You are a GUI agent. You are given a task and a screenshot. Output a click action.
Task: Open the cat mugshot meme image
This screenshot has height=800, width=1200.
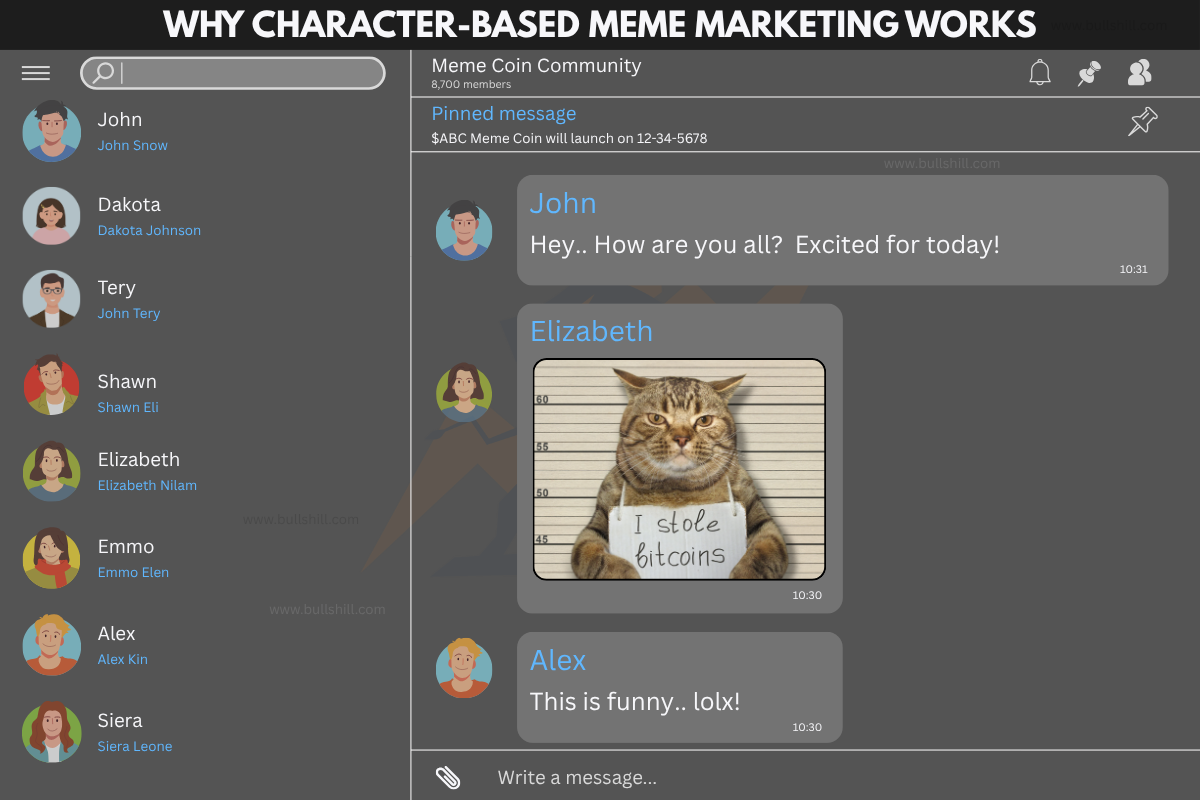pyautogui.click(x=679, y=469)
